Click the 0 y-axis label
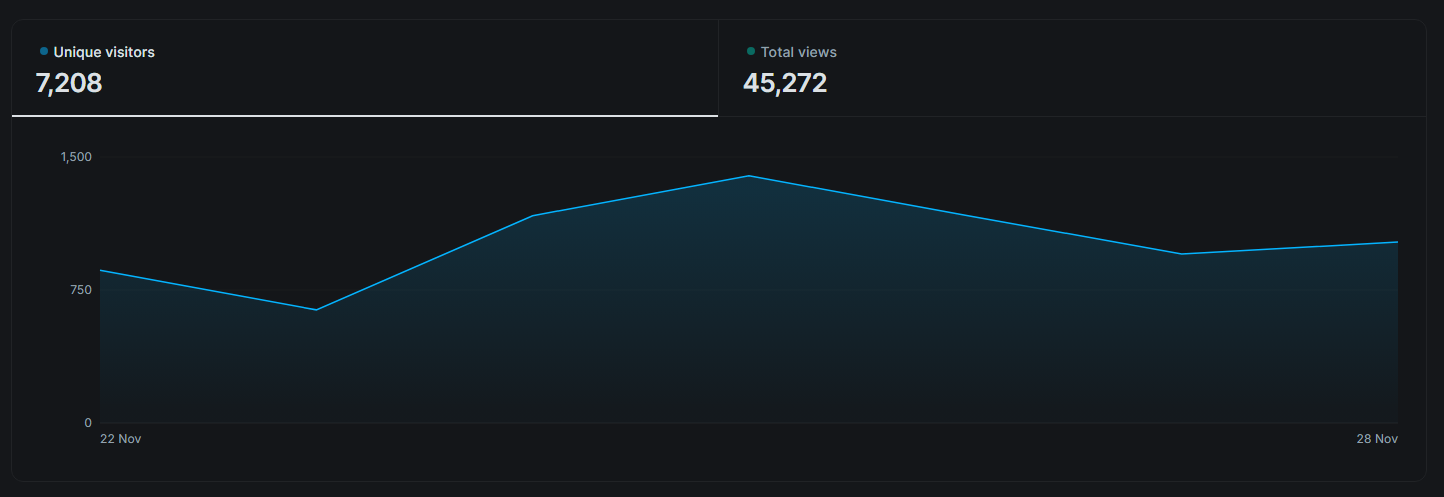The height and width of the screenshot is (497, 1444). pos(88,423)
